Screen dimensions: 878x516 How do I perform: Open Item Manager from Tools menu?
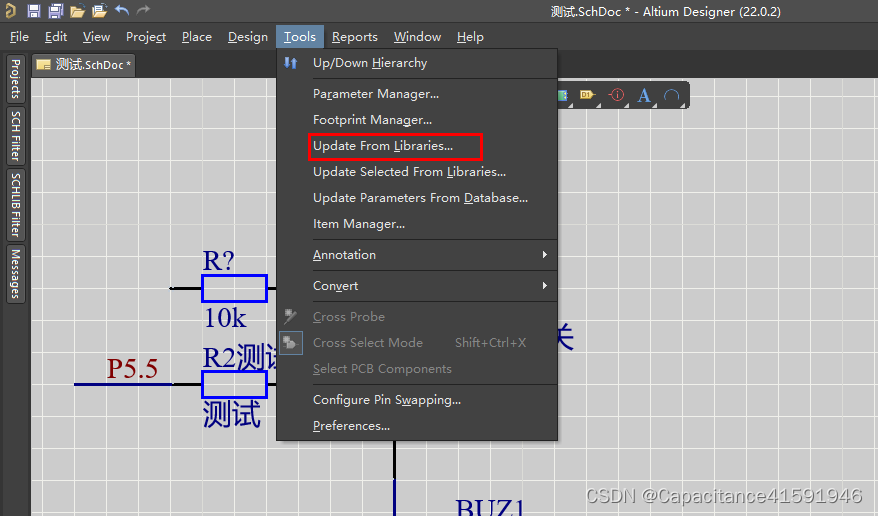coord(417,224)
